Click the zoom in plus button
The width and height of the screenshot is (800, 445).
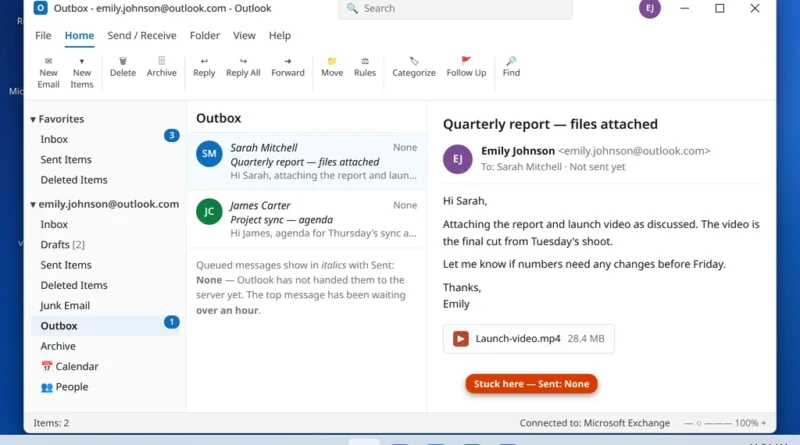(x=764, y=423)
